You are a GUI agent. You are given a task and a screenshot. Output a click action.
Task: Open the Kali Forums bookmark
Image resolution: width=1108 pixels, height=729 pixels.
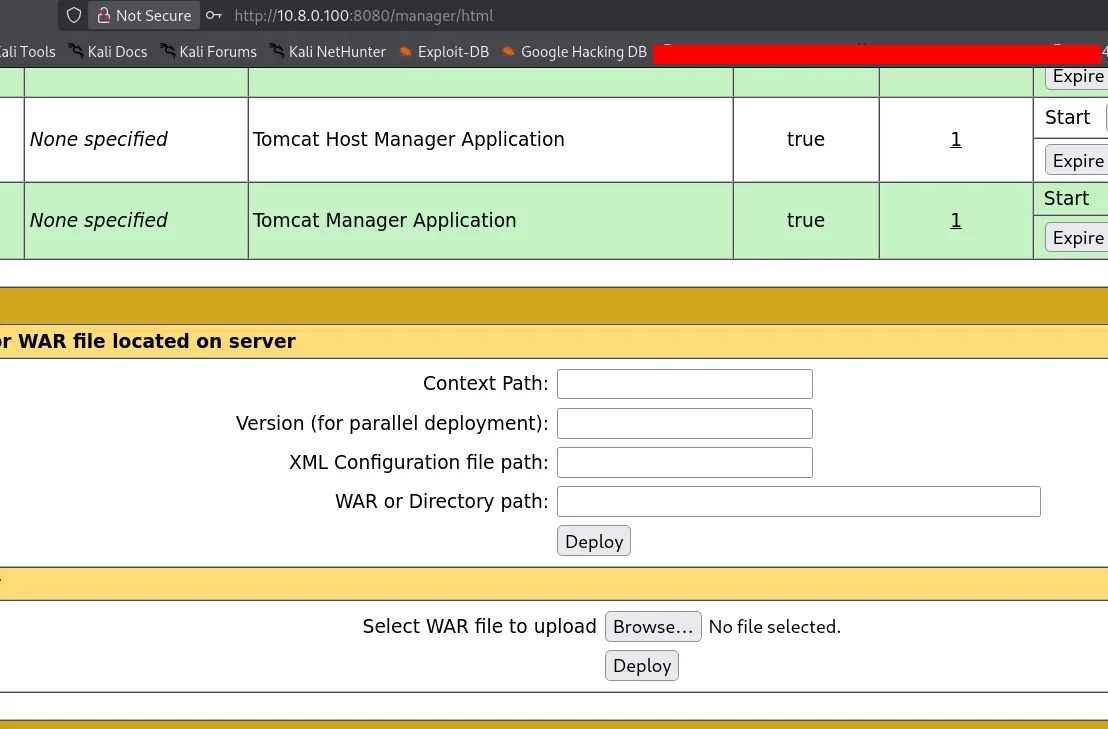pos(208,52)
